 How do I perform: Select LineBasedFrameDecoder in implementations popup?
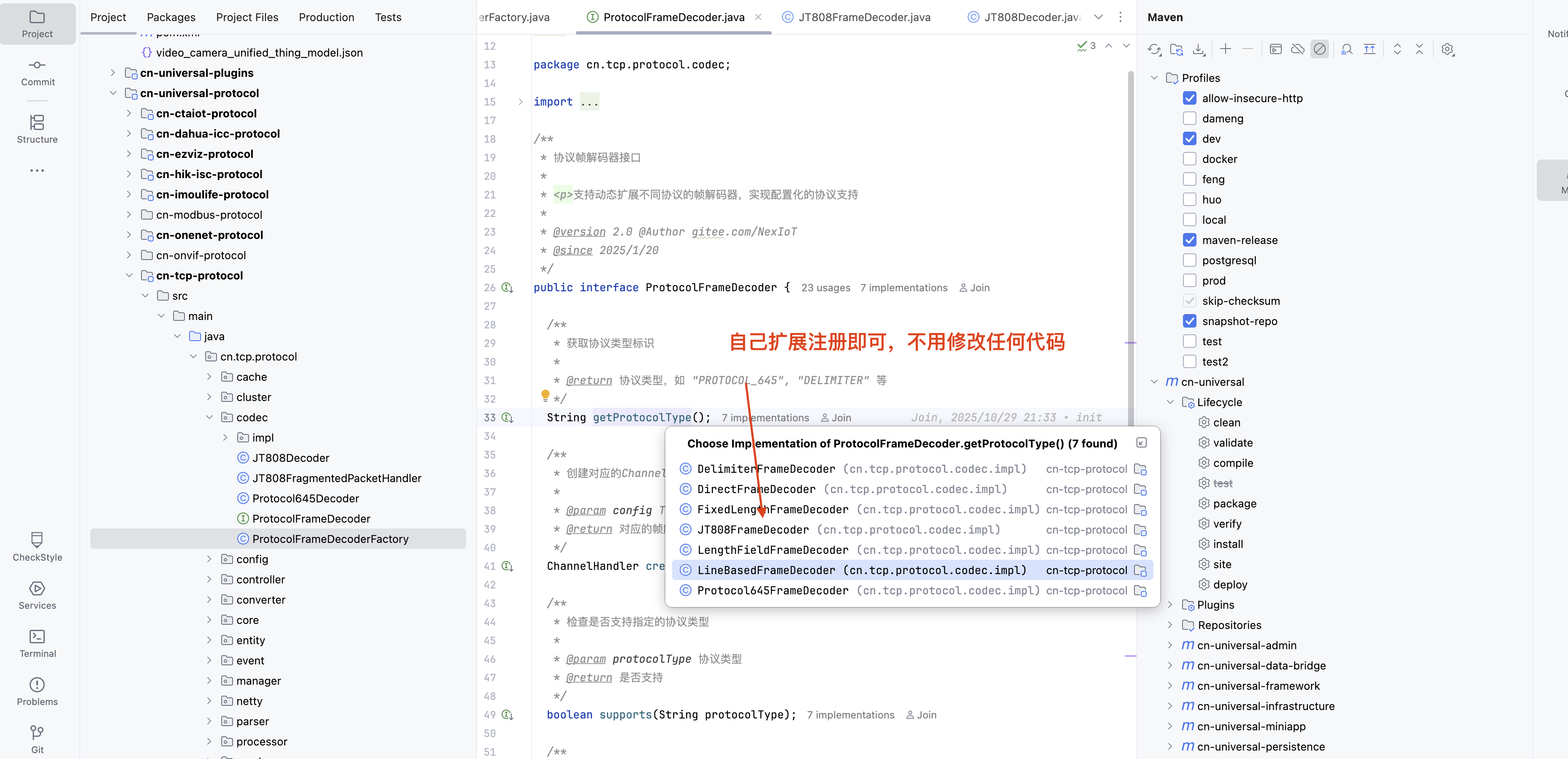(x=912, y=570)
